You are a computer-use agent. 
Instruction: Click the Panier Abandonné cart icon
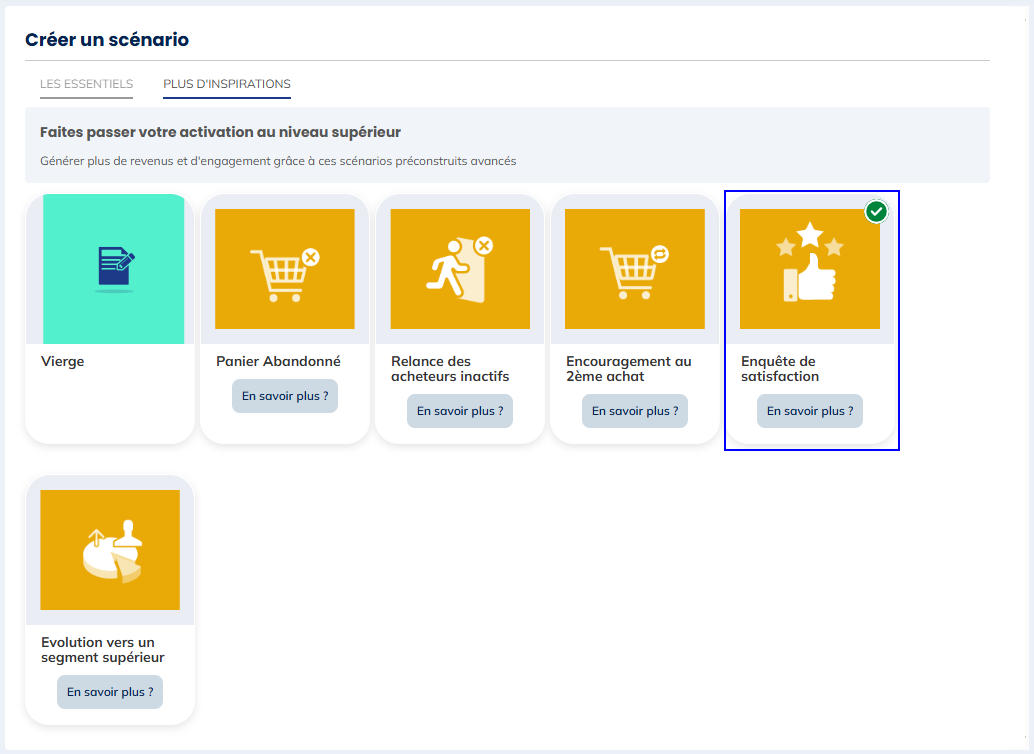[284, 269]
